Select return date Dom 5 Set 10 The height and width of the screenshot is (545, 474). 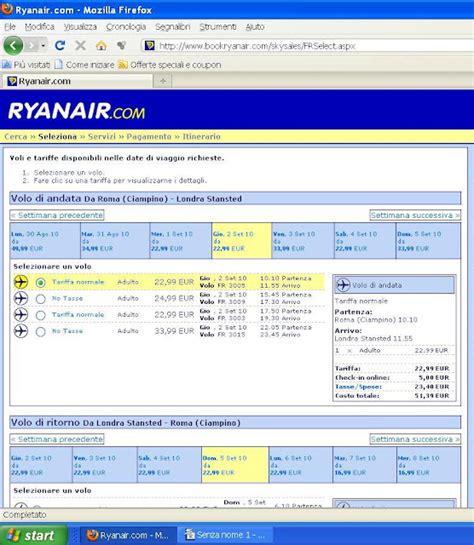(235, 465)
